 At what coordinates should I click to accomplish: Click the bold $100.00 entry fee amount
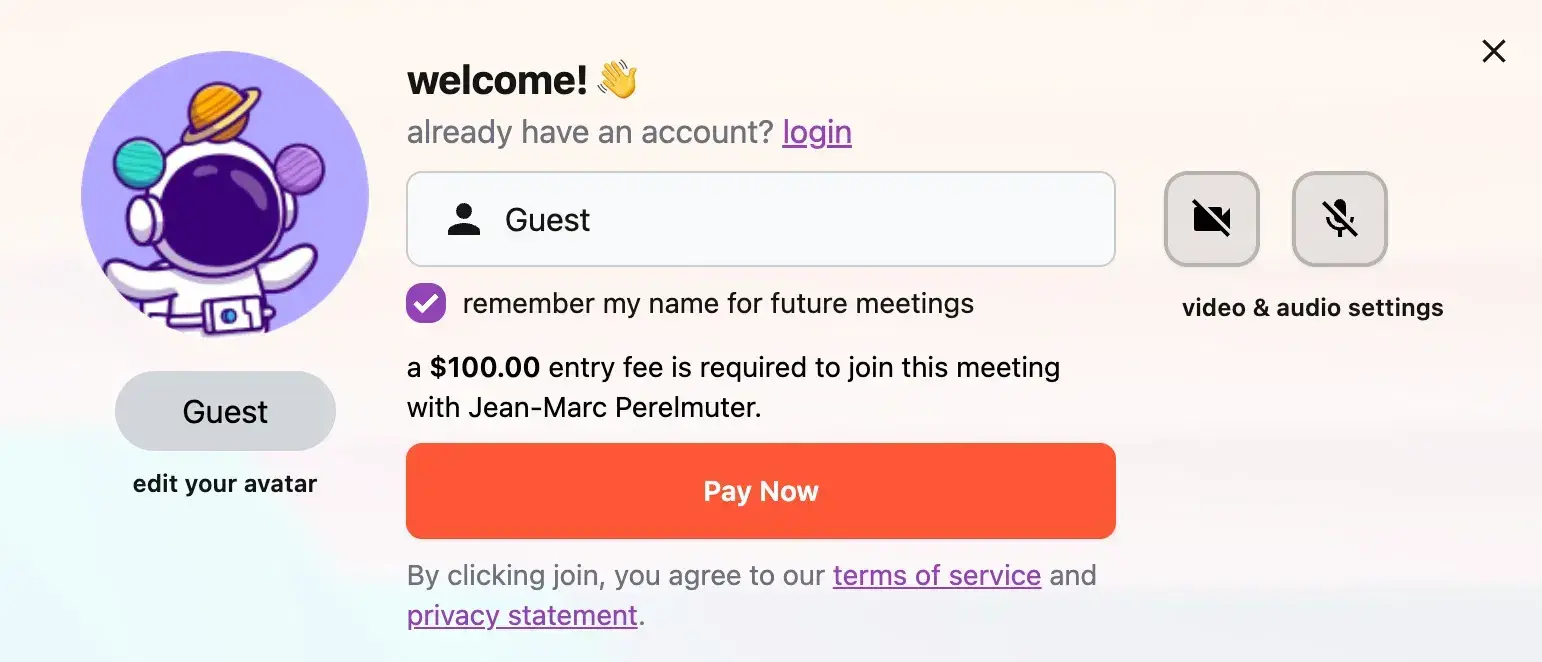pos(485,368)
